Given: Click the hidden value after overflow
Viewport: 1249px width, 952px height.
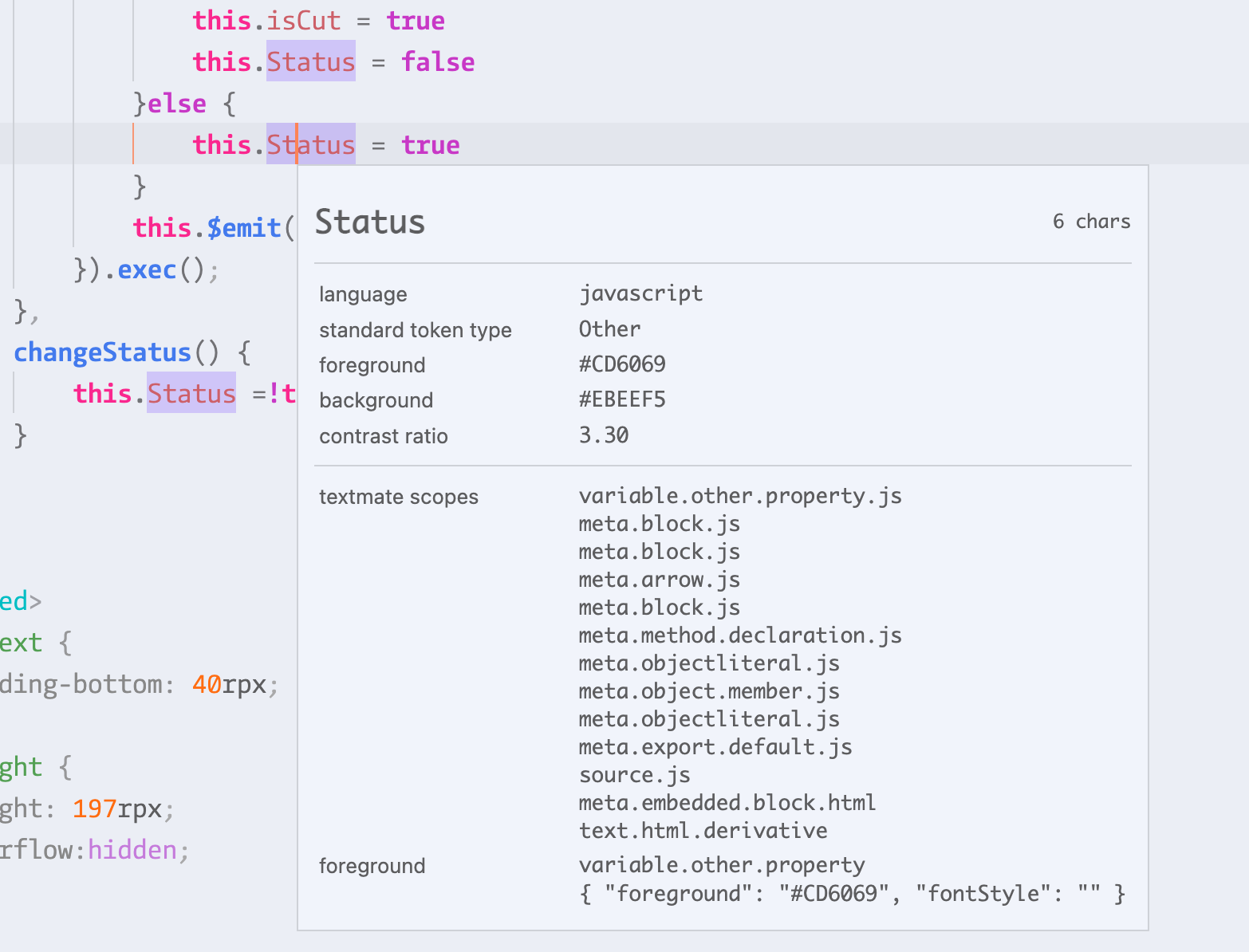Looking at the screenshot, I should tap(132, 849).
